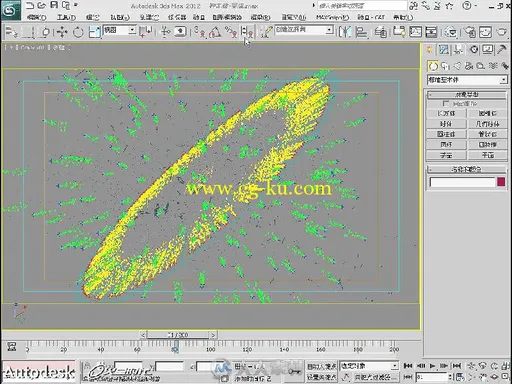Screen dimensions: 512x384
Task: Open the Standard Primitives (标准基本体) dropdown
Action: tap(467, 80)
